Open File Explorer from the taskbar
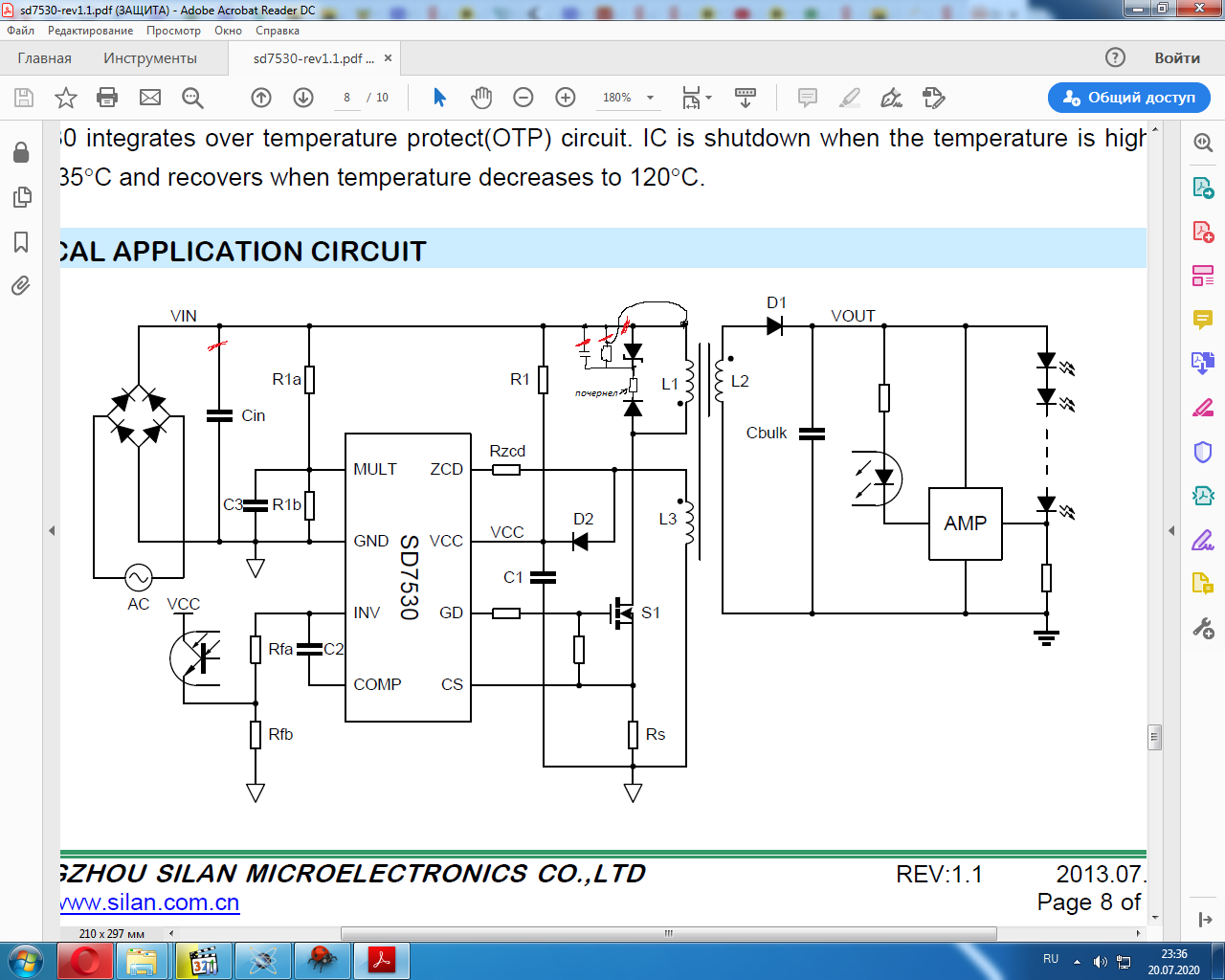The image size is (1225, 980). tap(142, 961)
